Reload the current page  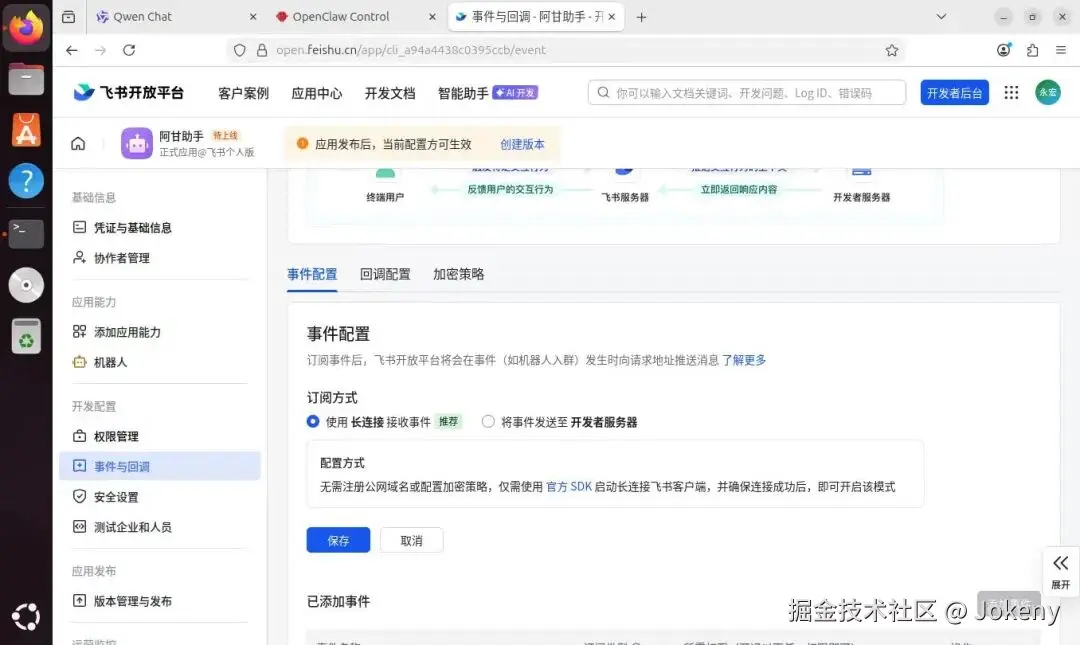click(129, 50)
